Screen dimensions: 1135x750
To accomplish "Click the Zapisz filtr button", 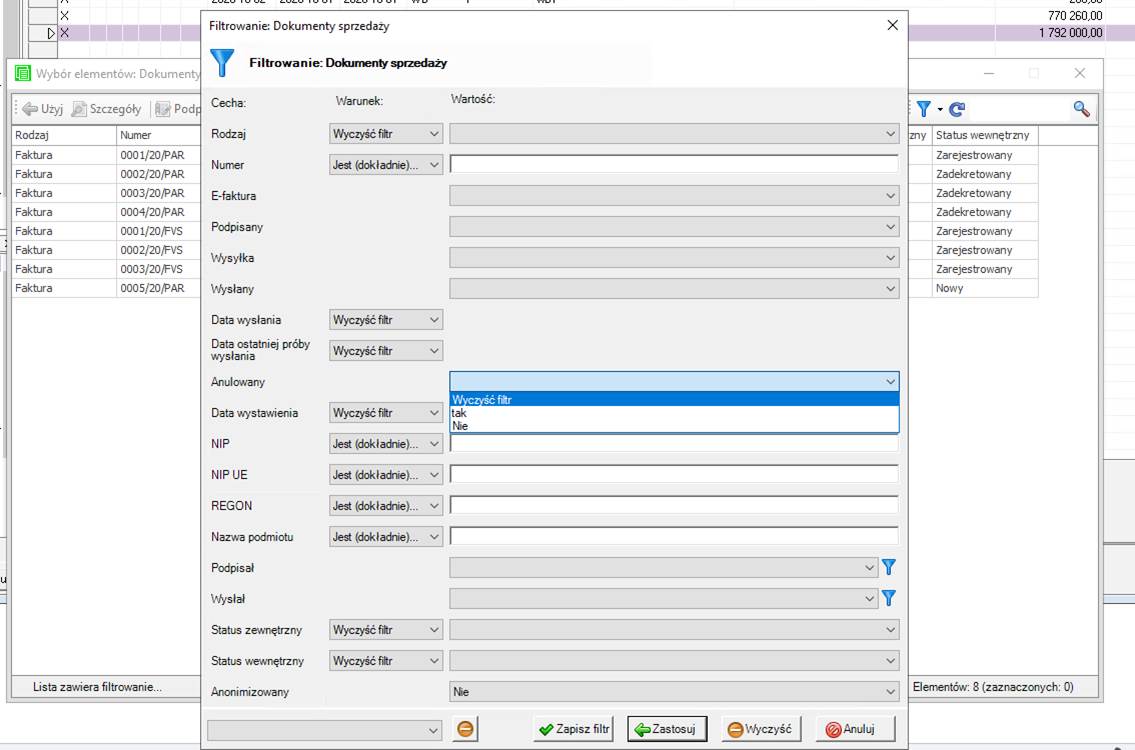I will [x=574, y=729].
